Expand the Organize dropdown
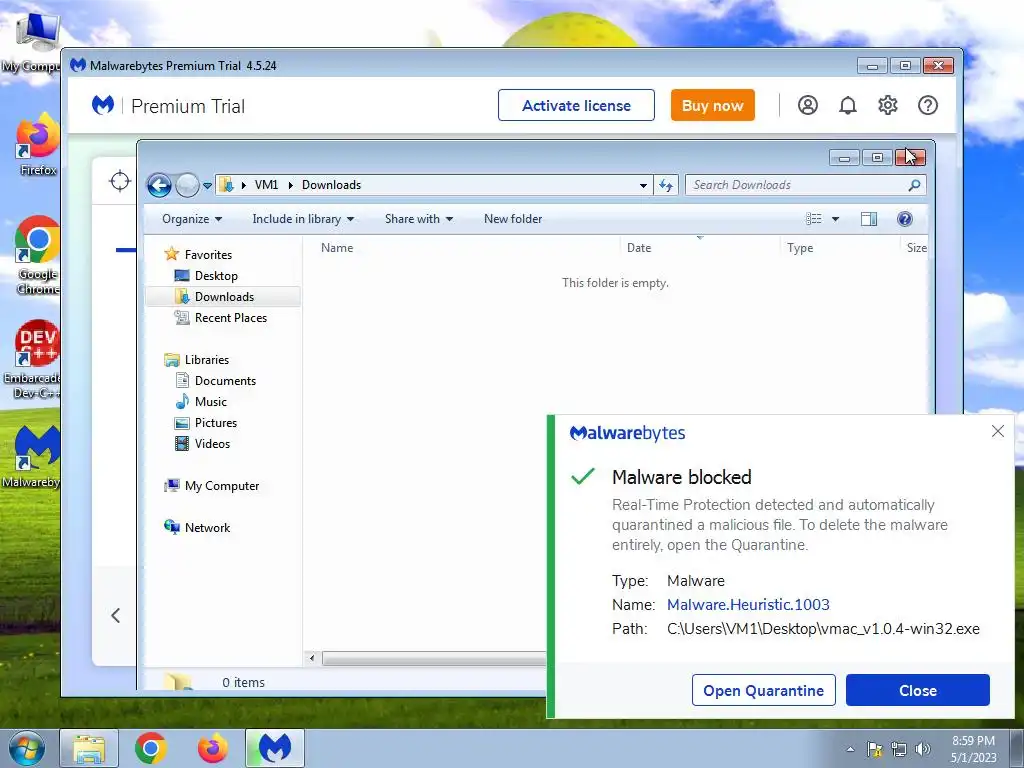The width and height of the screenshot is (1024, 768). [192, 219]
